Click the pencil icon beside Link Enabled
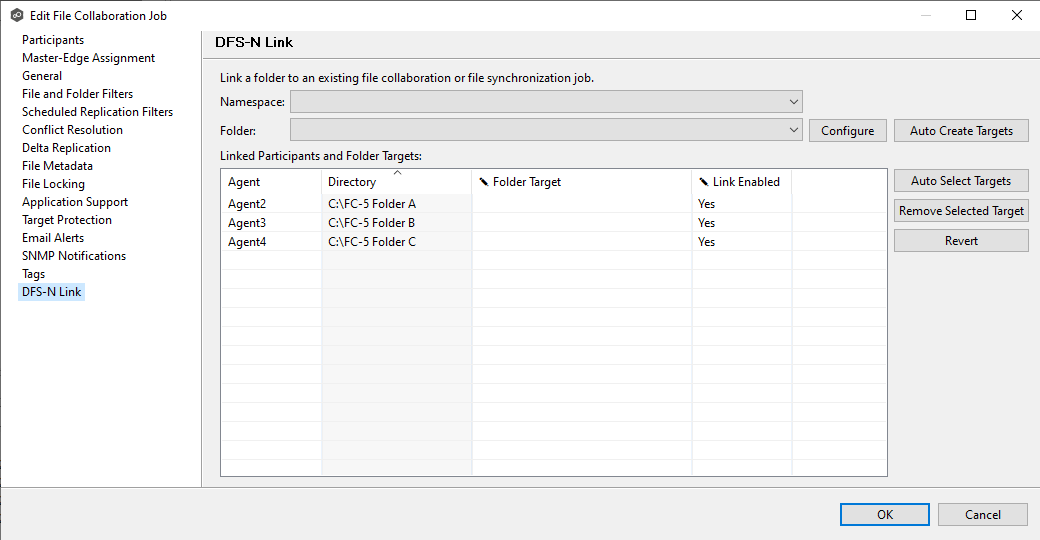 [x=704, y=182]
